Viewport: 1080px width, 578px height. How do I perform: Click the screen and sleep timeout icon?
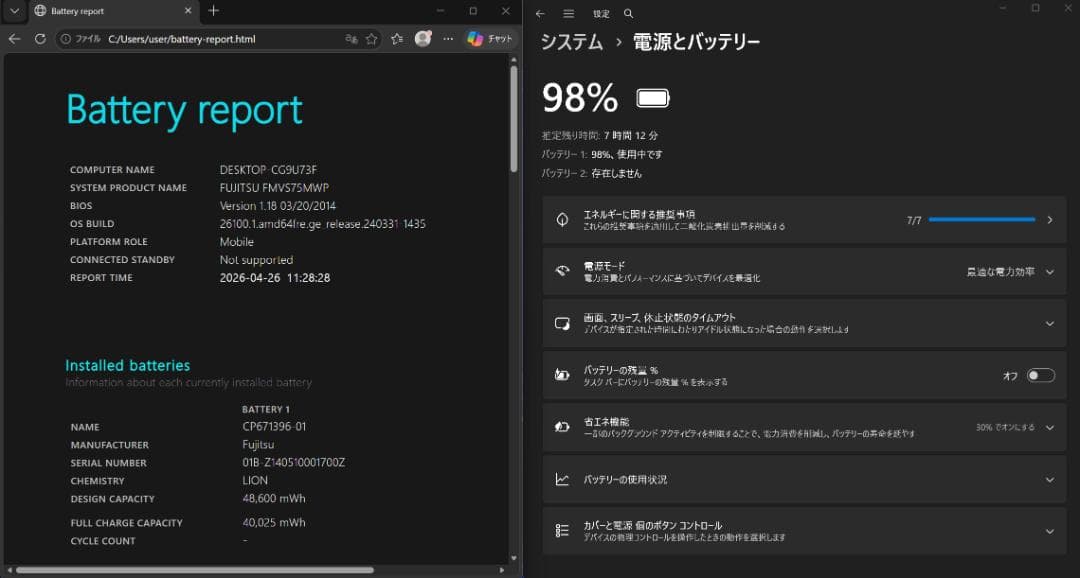click(562, 323)
